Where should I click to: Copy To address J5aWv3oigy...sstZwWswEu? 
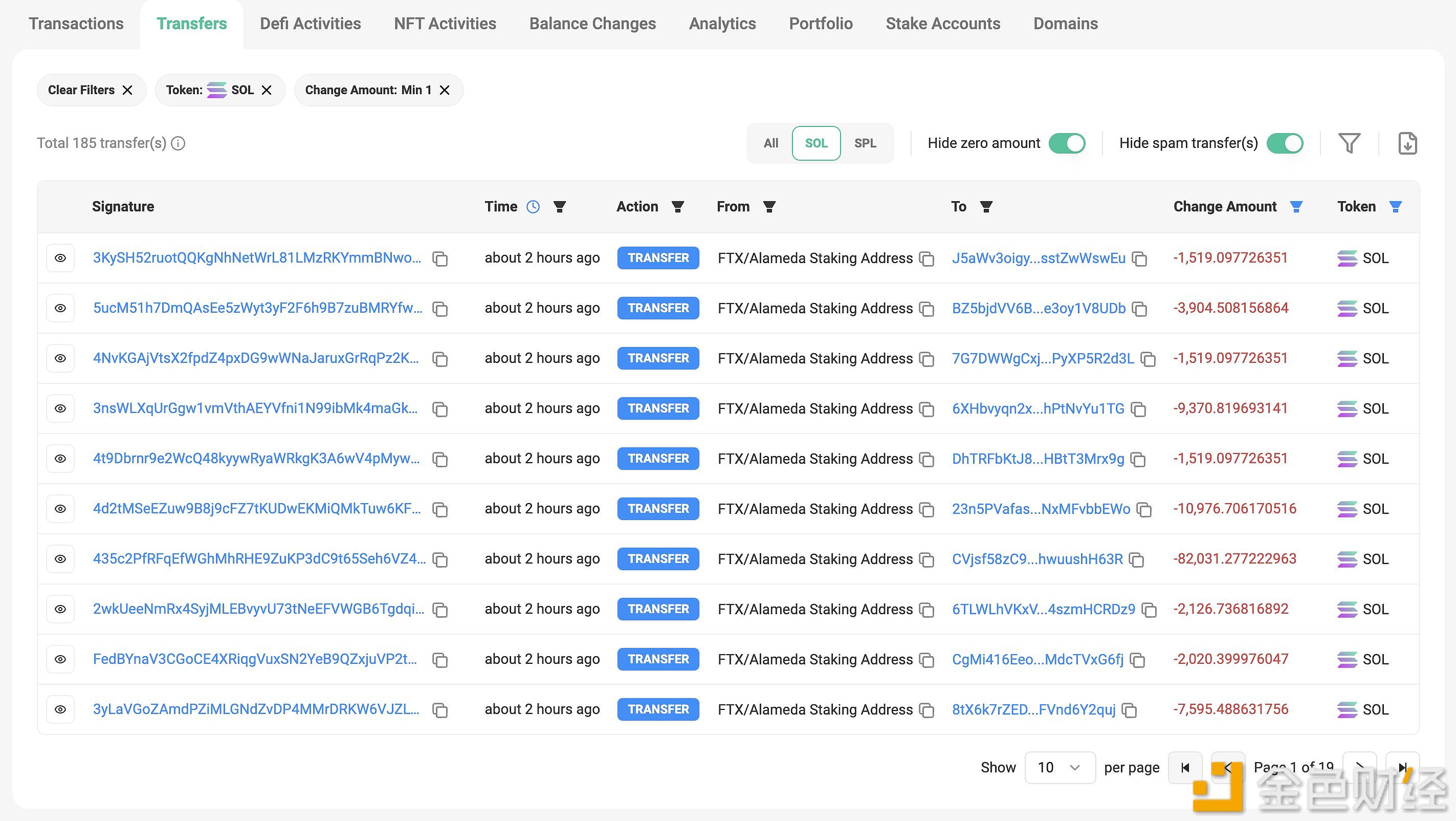coord(1139,259)
